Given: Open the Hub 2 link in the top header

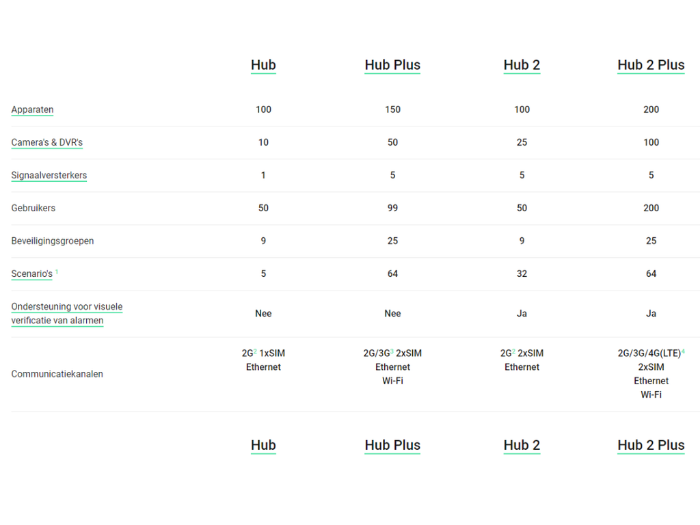Looking at the screenshot, I should [522, 65].
